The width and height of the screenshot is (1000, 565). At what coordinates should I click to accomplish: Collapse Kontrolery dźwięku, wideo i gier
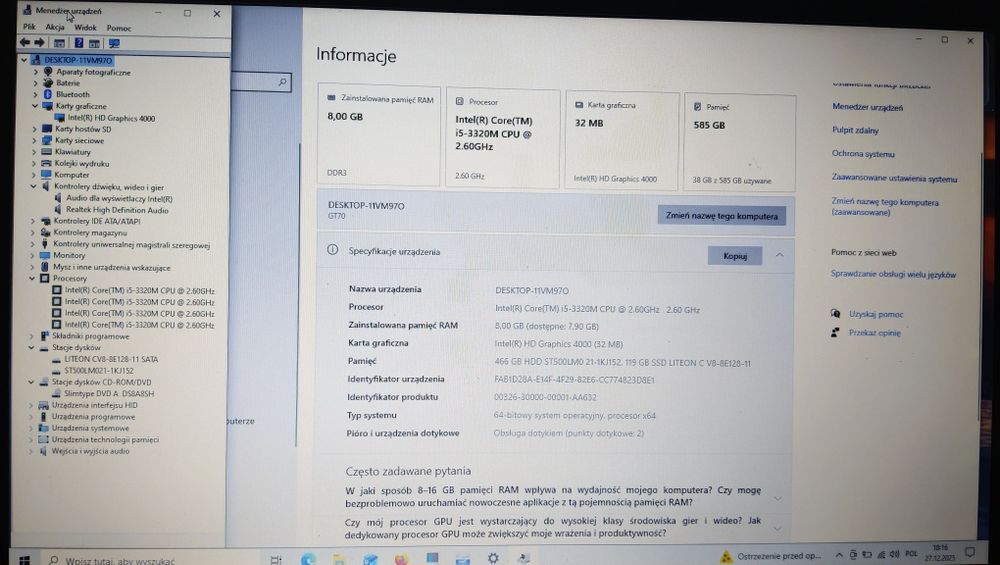click(34, 187)
